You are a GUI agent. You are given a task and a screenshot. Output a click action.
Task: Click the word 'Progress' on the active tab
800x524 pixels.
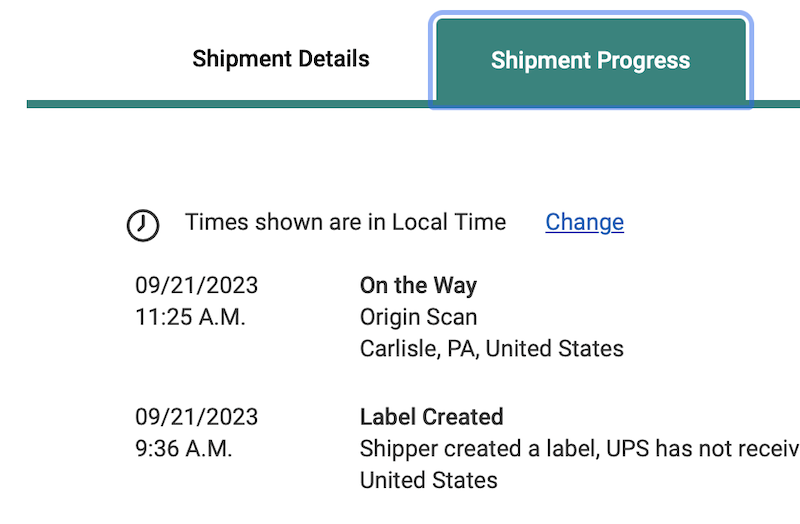640,60
